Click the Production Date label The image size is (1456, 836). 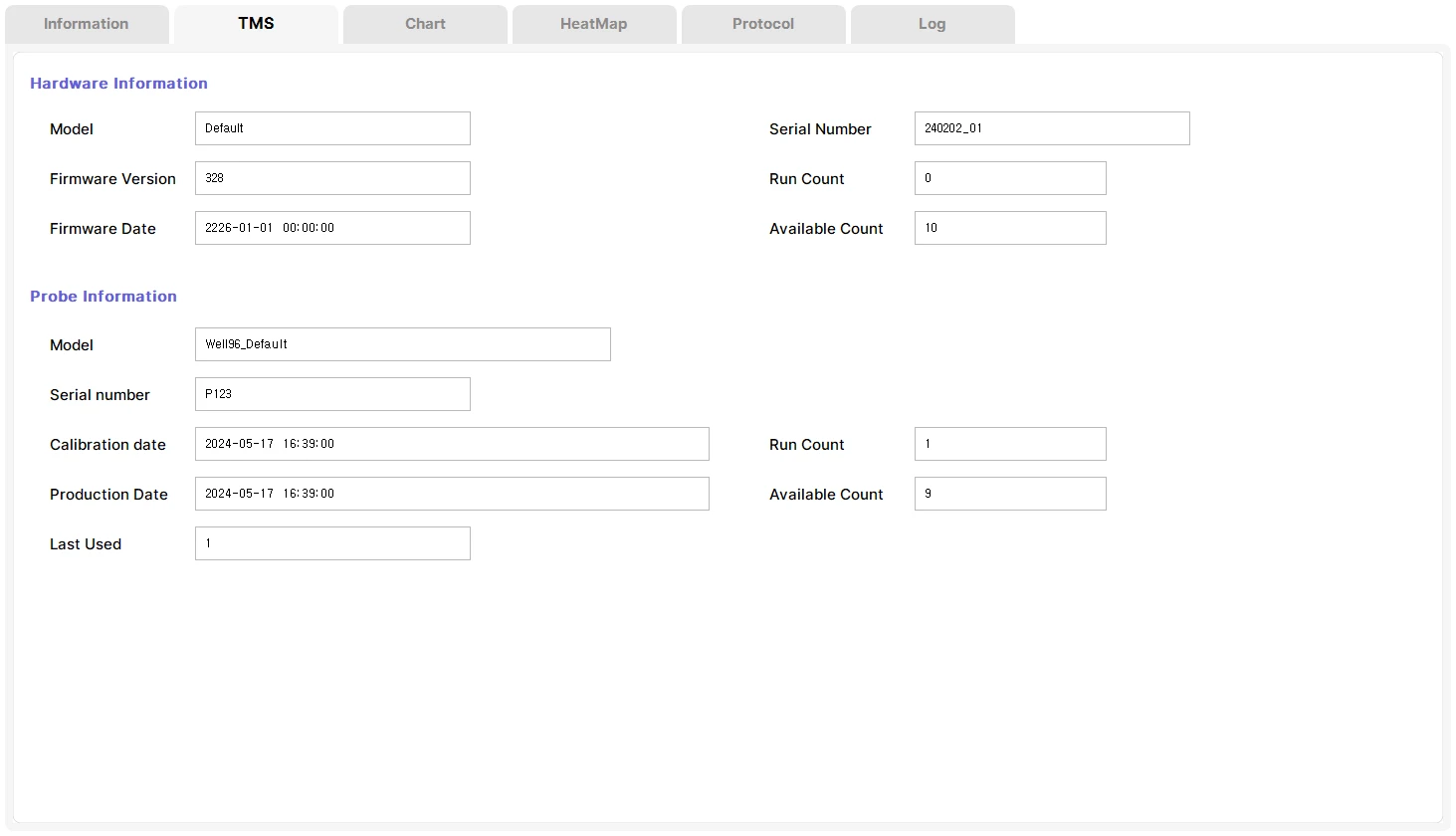(108, 495)
